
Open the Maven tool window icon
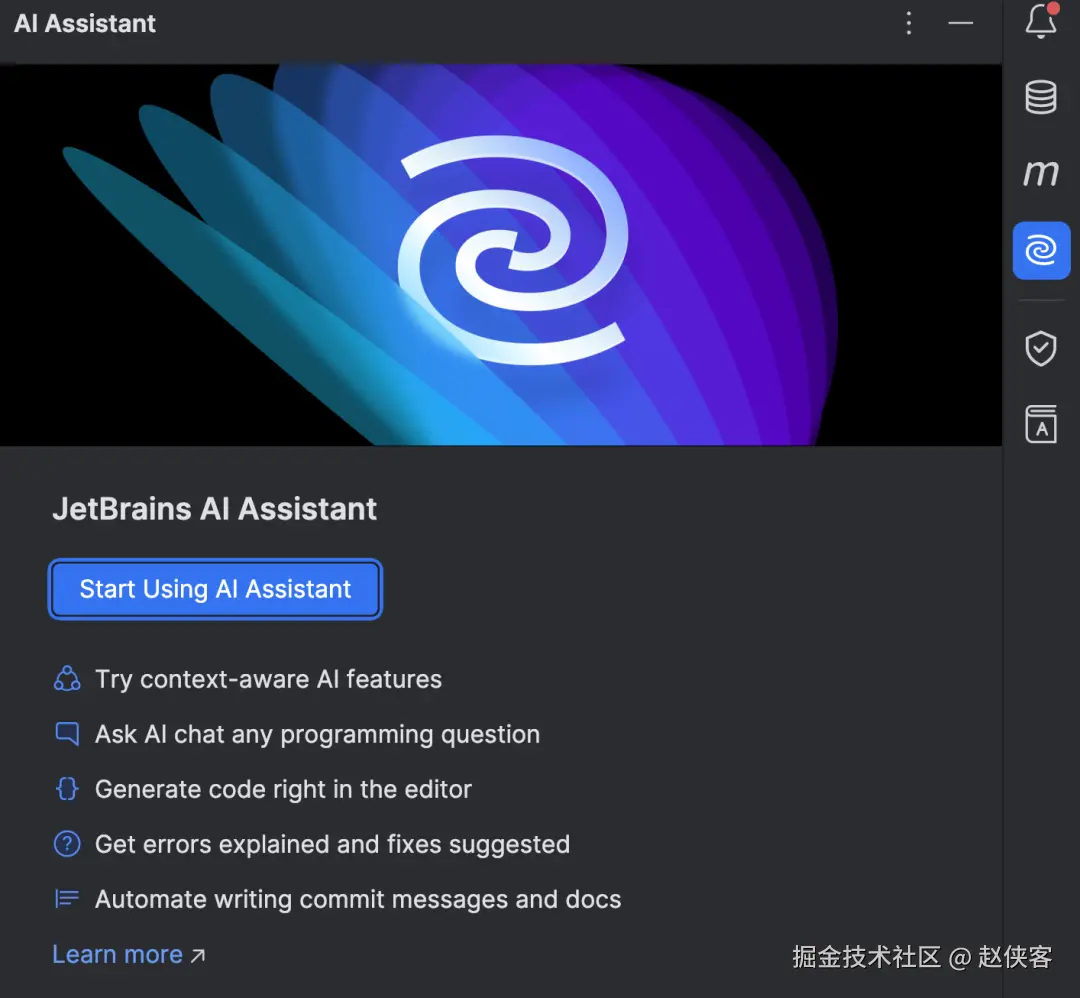coord(1041,172)
